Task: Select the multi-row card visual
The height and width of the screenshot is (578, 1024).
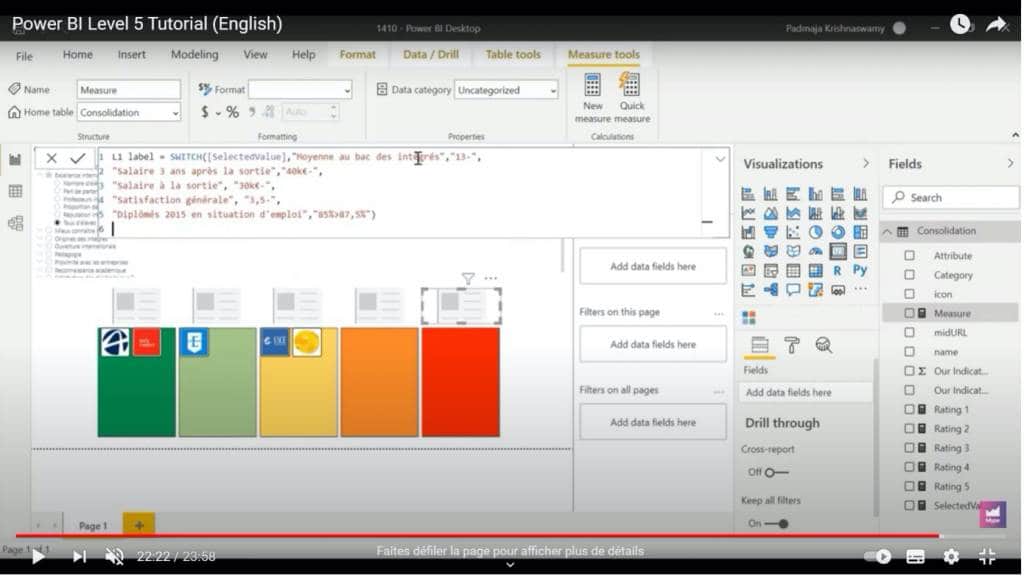Action: [861, 251]
